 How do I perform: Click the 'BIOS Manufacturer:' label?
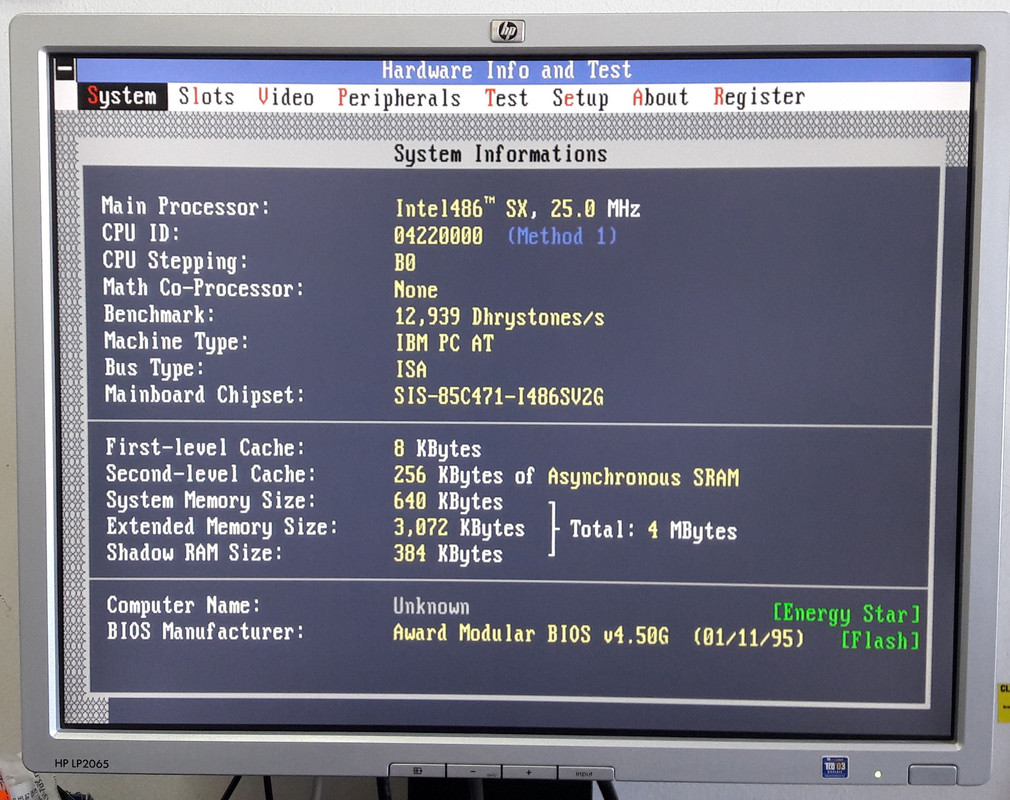(x=205, y=631)
